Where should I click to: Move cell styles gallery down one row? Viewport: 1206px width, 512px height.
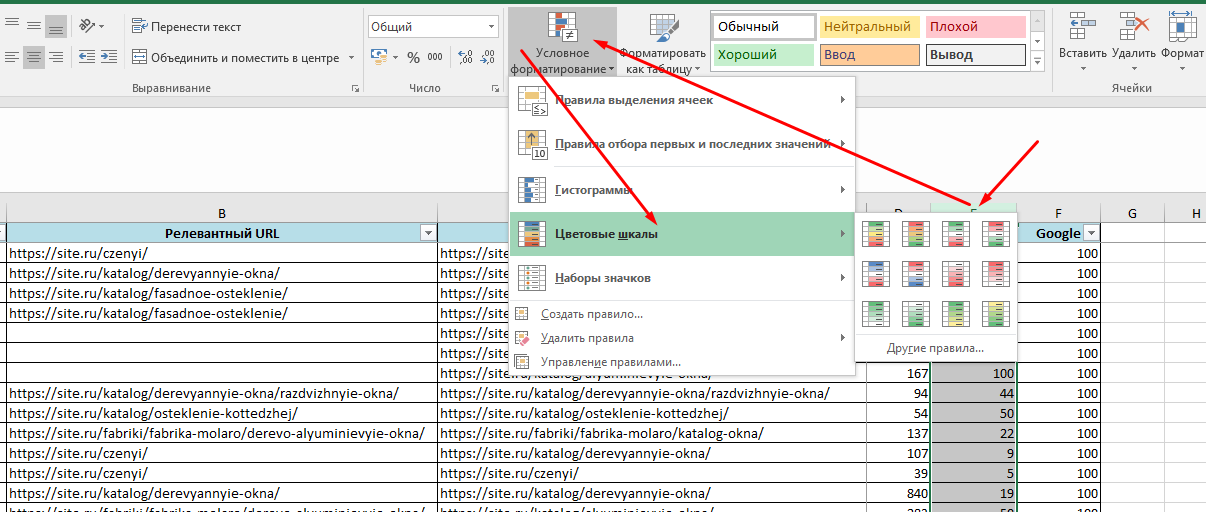pyautogui.click(x=1038, y=42)
